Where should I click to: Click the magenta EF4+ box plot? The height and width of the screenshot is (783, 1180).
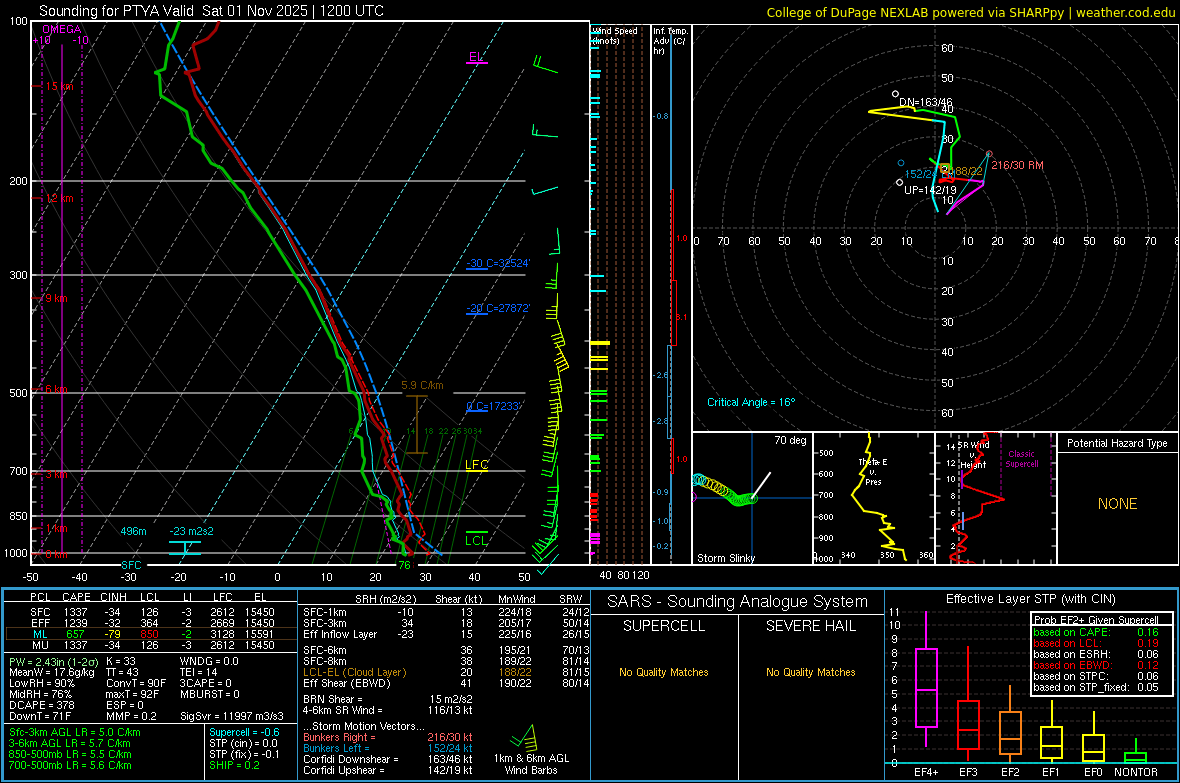pos(926,687)
